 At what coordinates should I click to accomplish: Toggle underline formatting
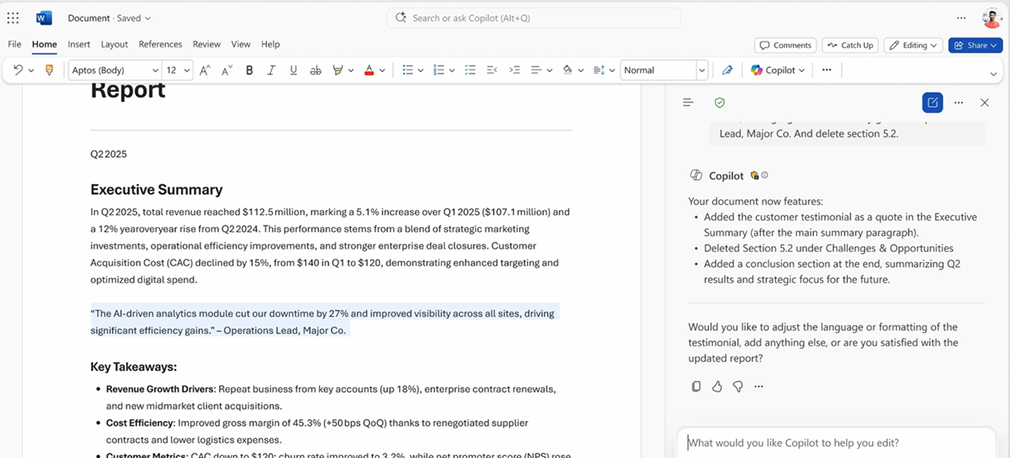click(293, 70)
